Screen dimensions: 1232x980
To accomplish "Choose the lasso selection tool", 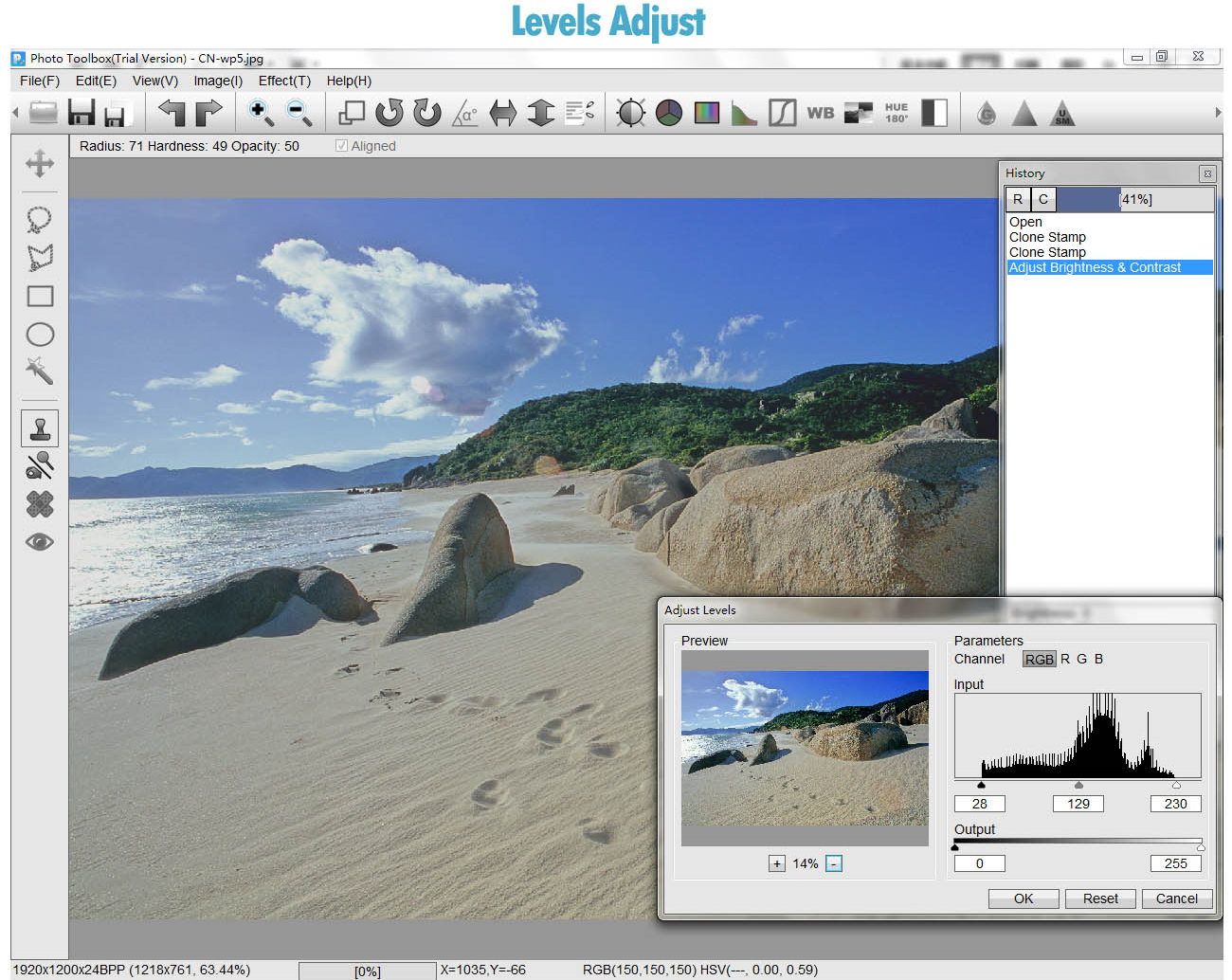I will point(40,220).
